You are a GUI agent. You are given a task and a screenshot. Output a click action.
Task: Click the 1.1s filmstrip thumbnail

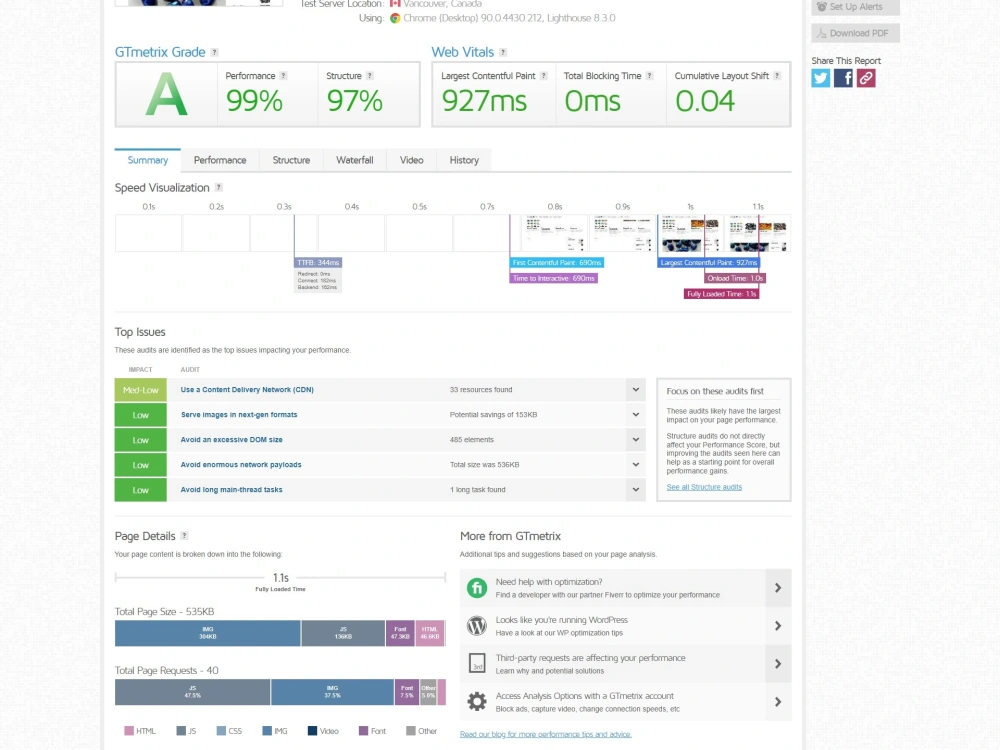click(x=758, y=233)
